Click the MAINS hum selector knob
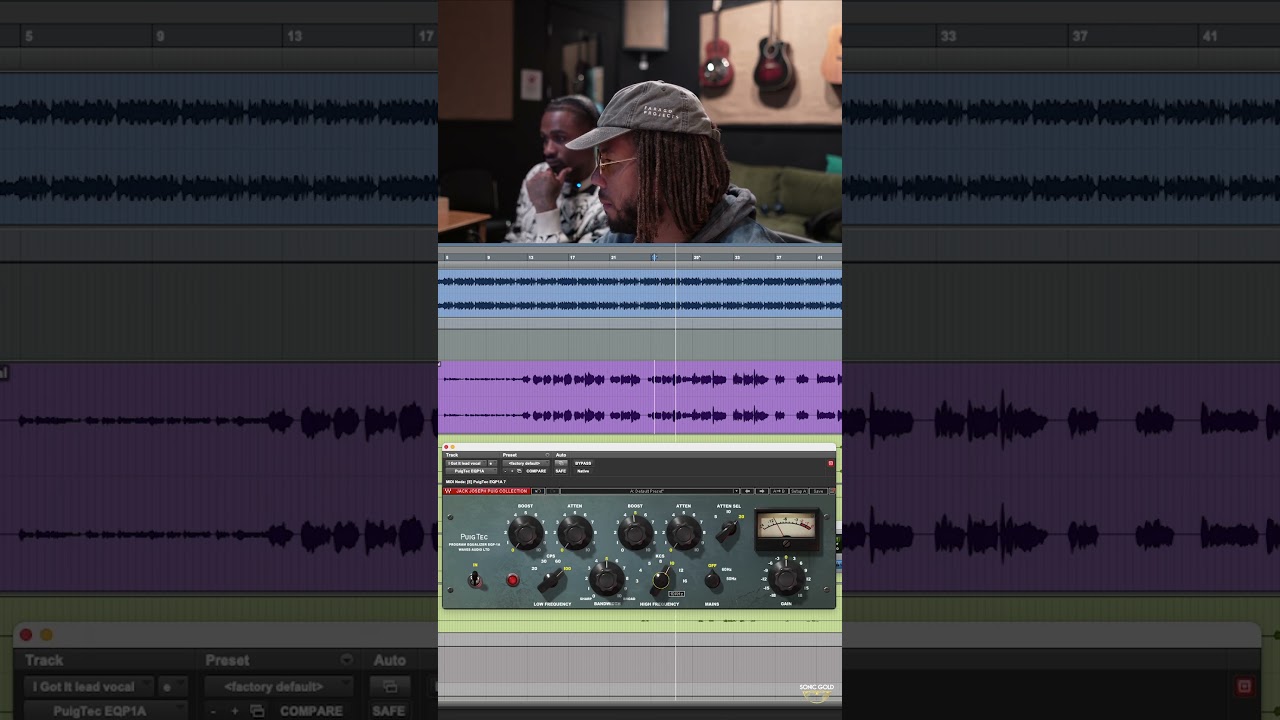 (x=713, y=579)
